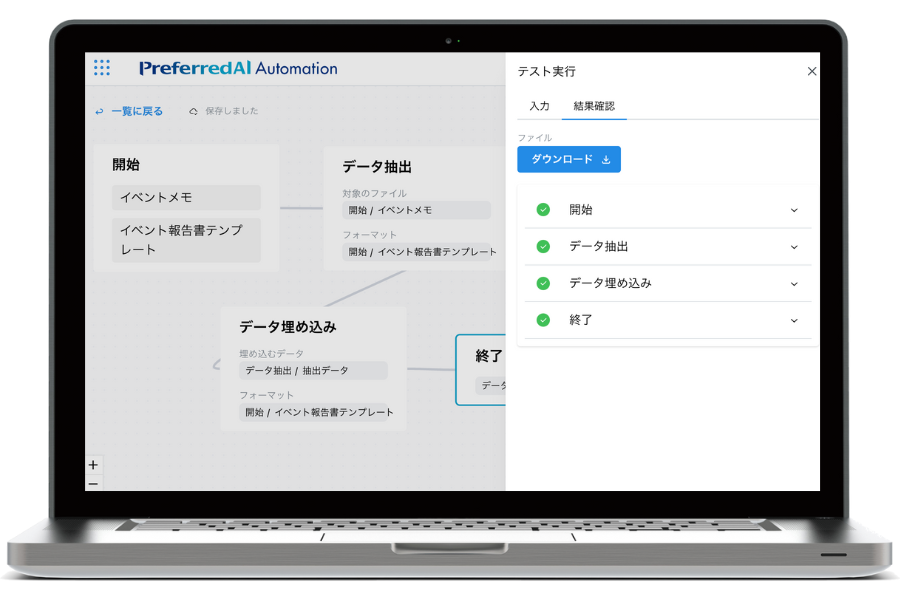Expand the データ埋め込み result chevron
This screenshot has width=900, height=600.
794,284
